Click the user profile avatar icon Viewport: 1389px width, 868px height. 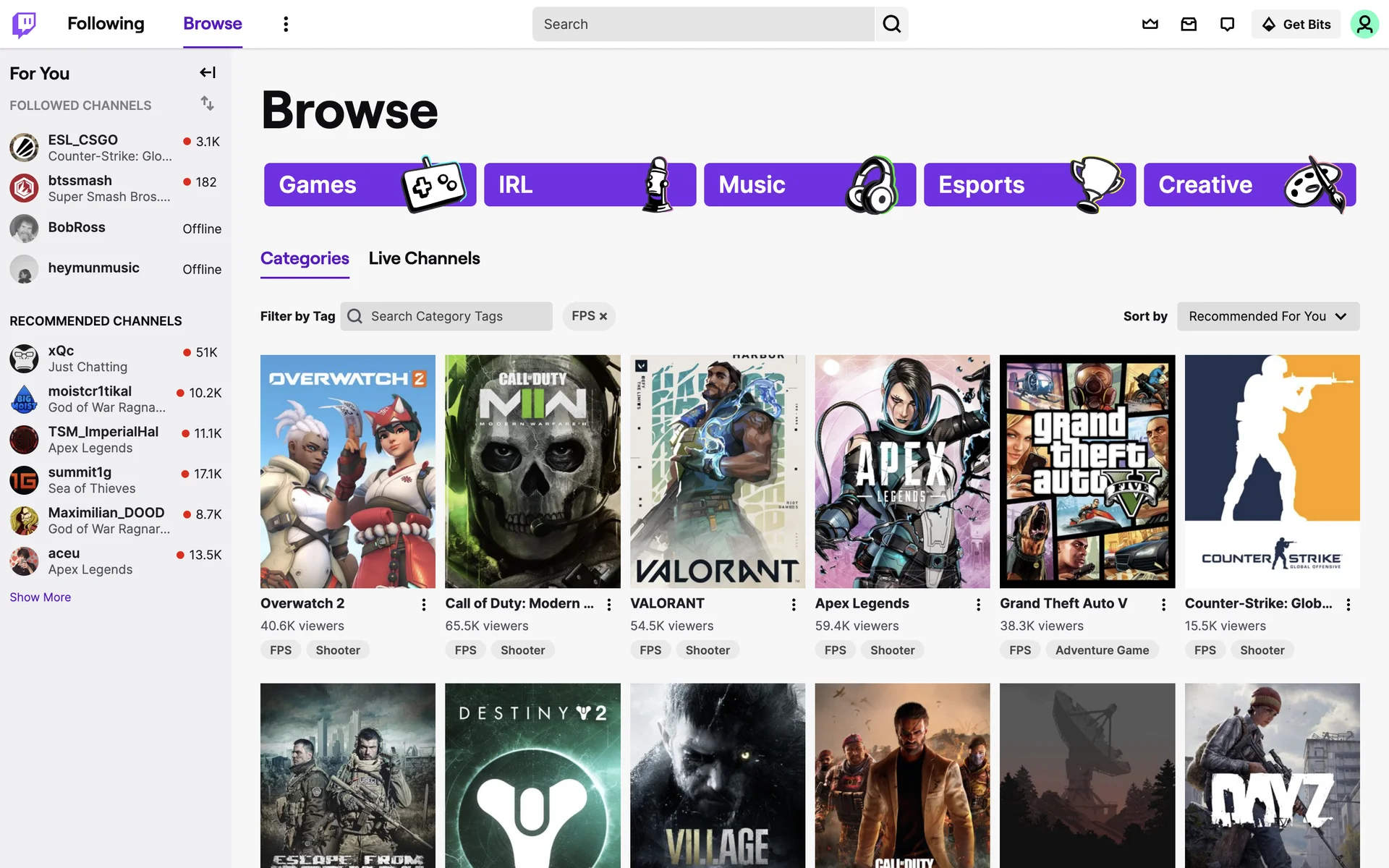tap(1364, 24)
